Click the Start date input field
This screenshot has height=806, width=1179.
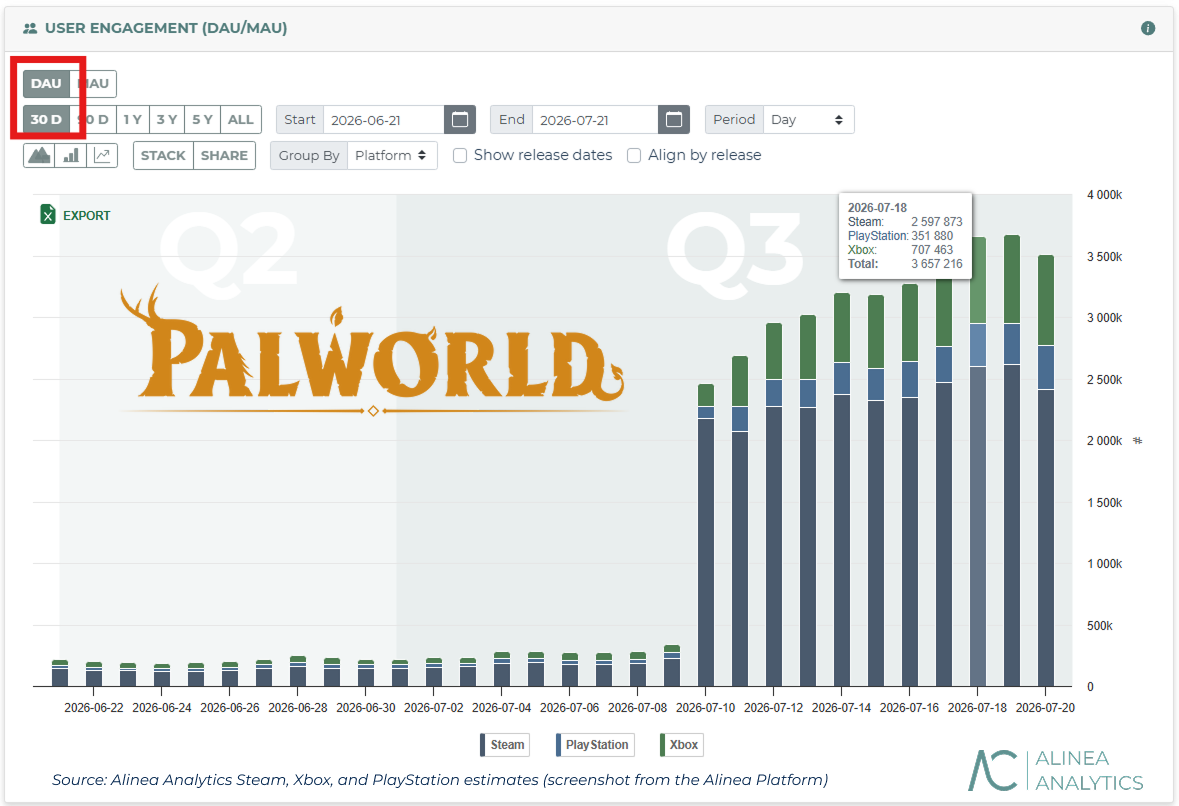coord(383,120)
